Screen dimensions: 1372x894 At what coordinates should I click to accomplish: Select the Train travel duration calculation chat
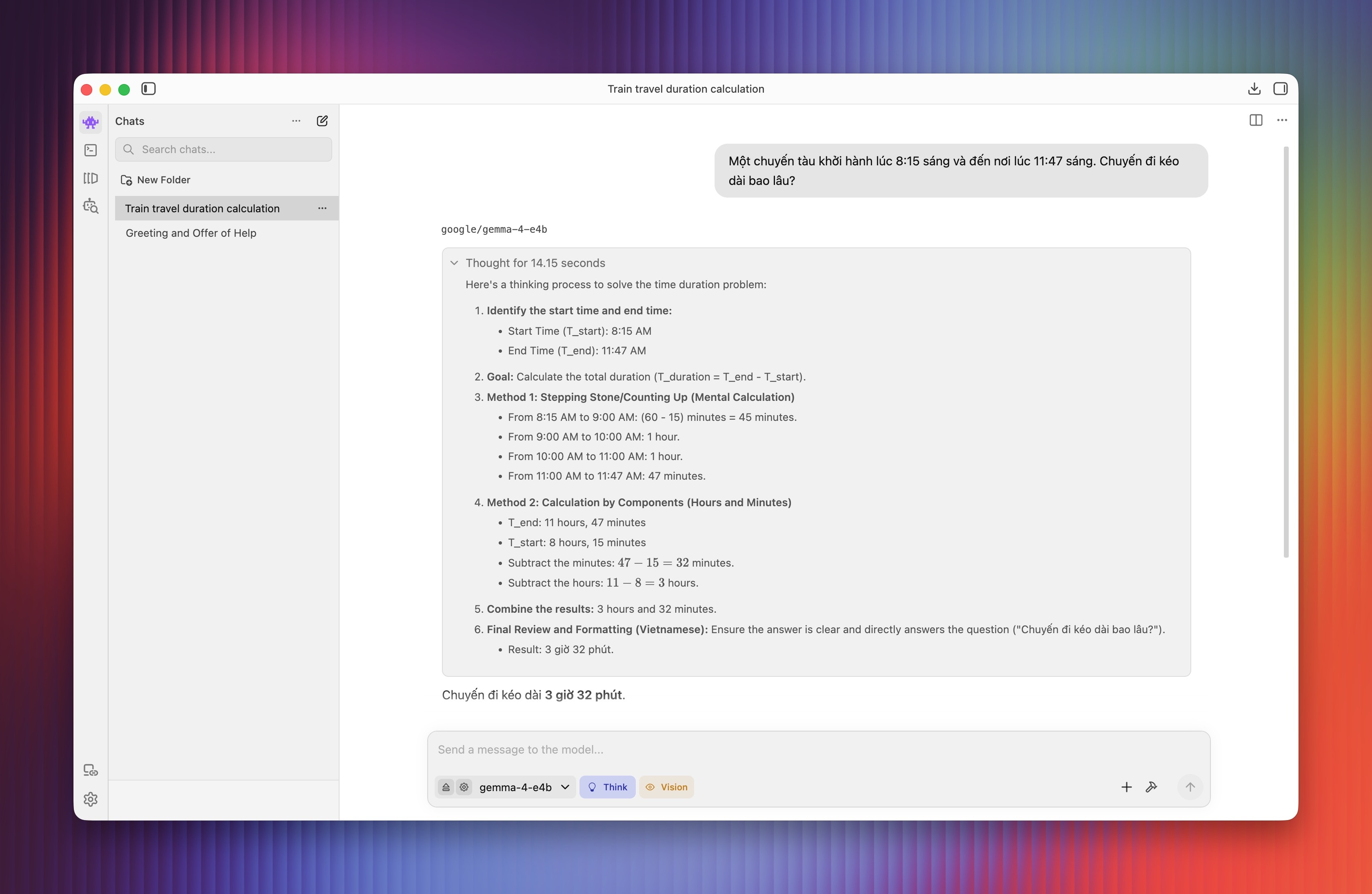point(226,208)
